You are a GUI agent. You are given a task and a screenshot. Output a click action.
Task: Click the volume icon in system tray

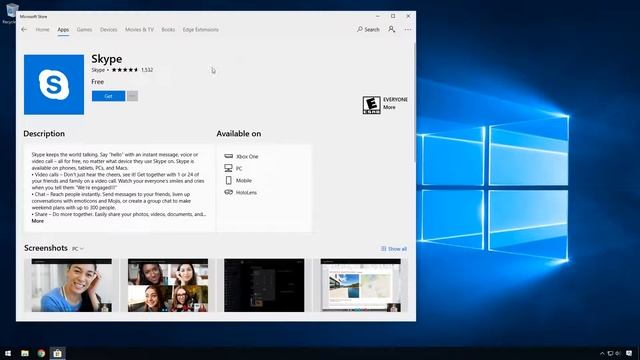coord(618,353)
